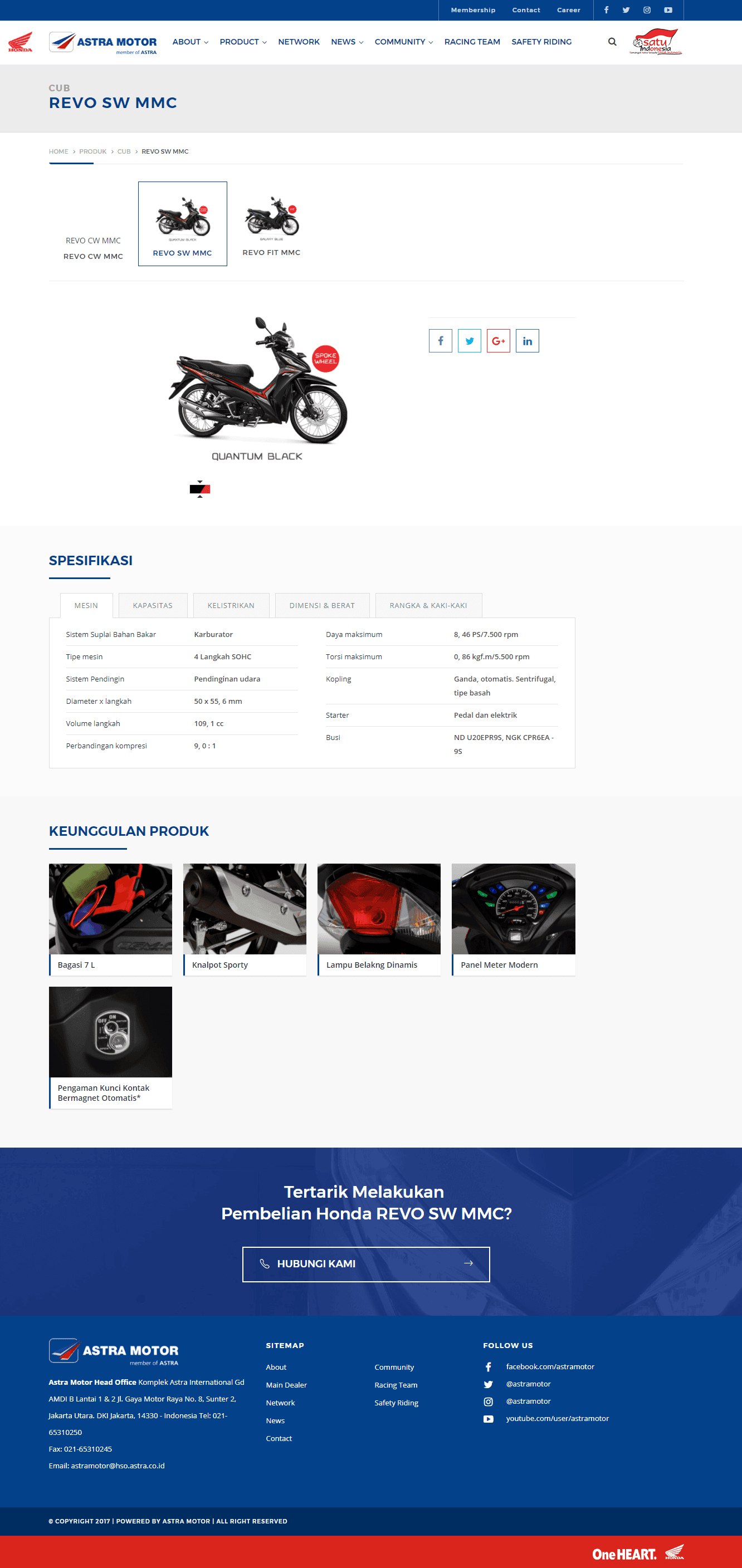Click footer YouTube icon
742x1568 pixels.
coord(488,1419)
